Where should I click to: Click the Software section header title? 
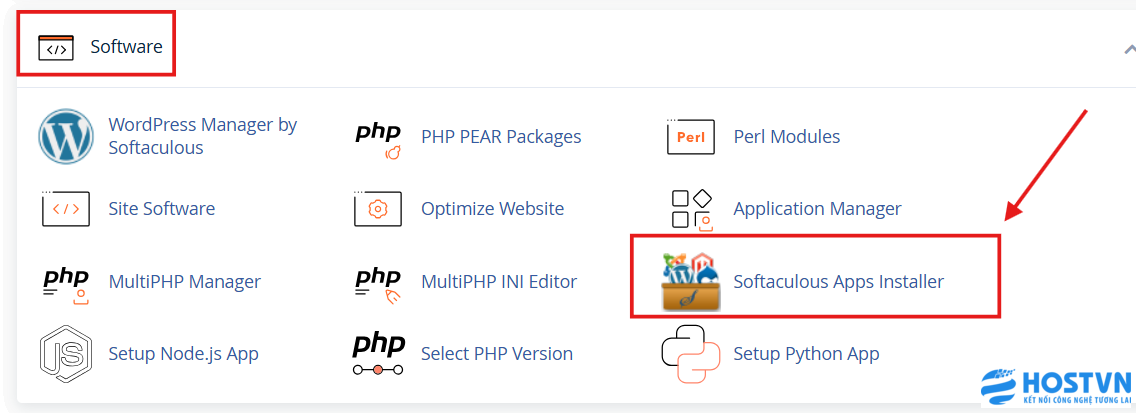(126, 47)
